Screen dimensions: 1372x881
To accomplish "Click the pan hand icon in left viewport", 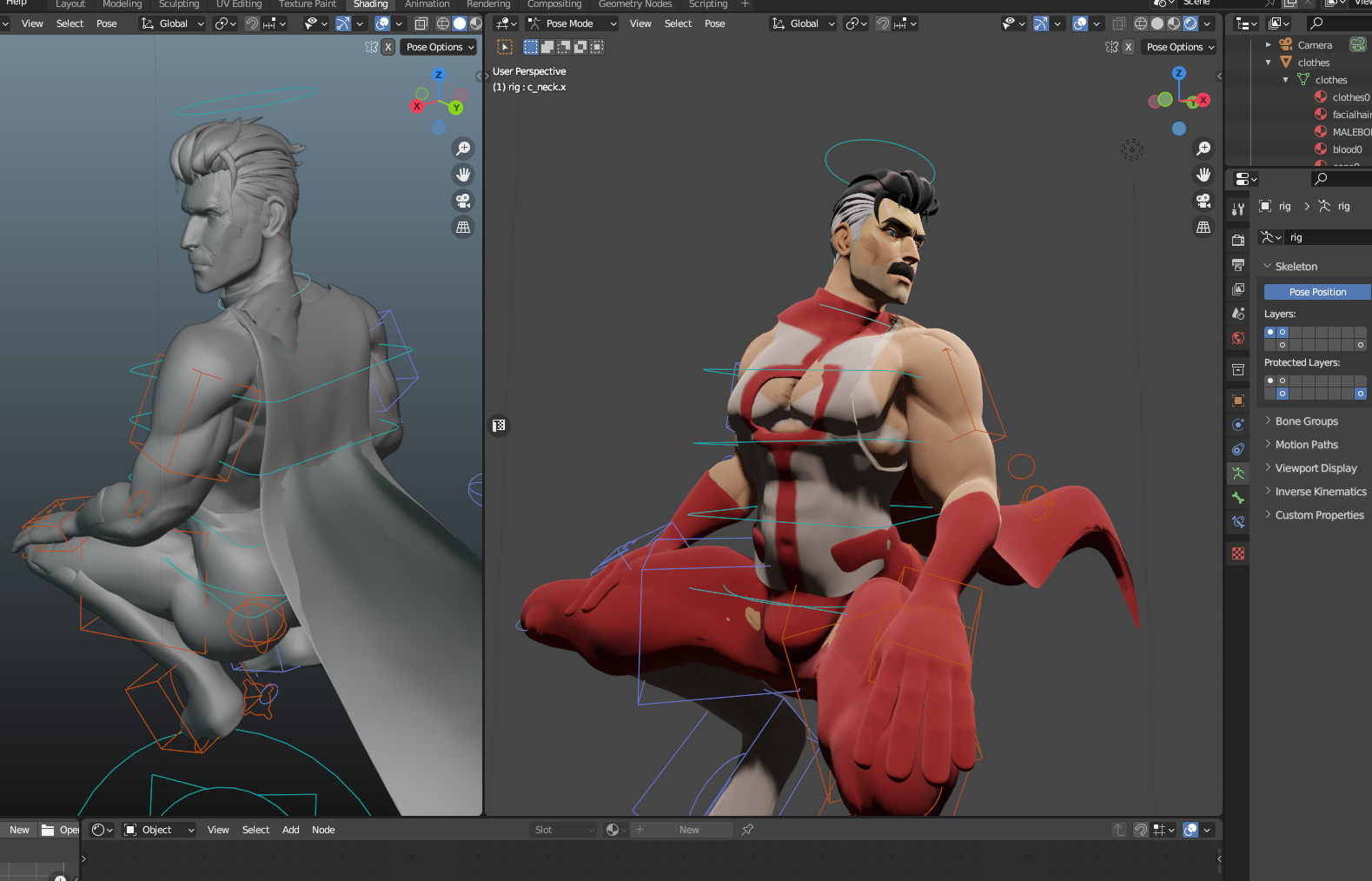I will [x=463, y=175].
